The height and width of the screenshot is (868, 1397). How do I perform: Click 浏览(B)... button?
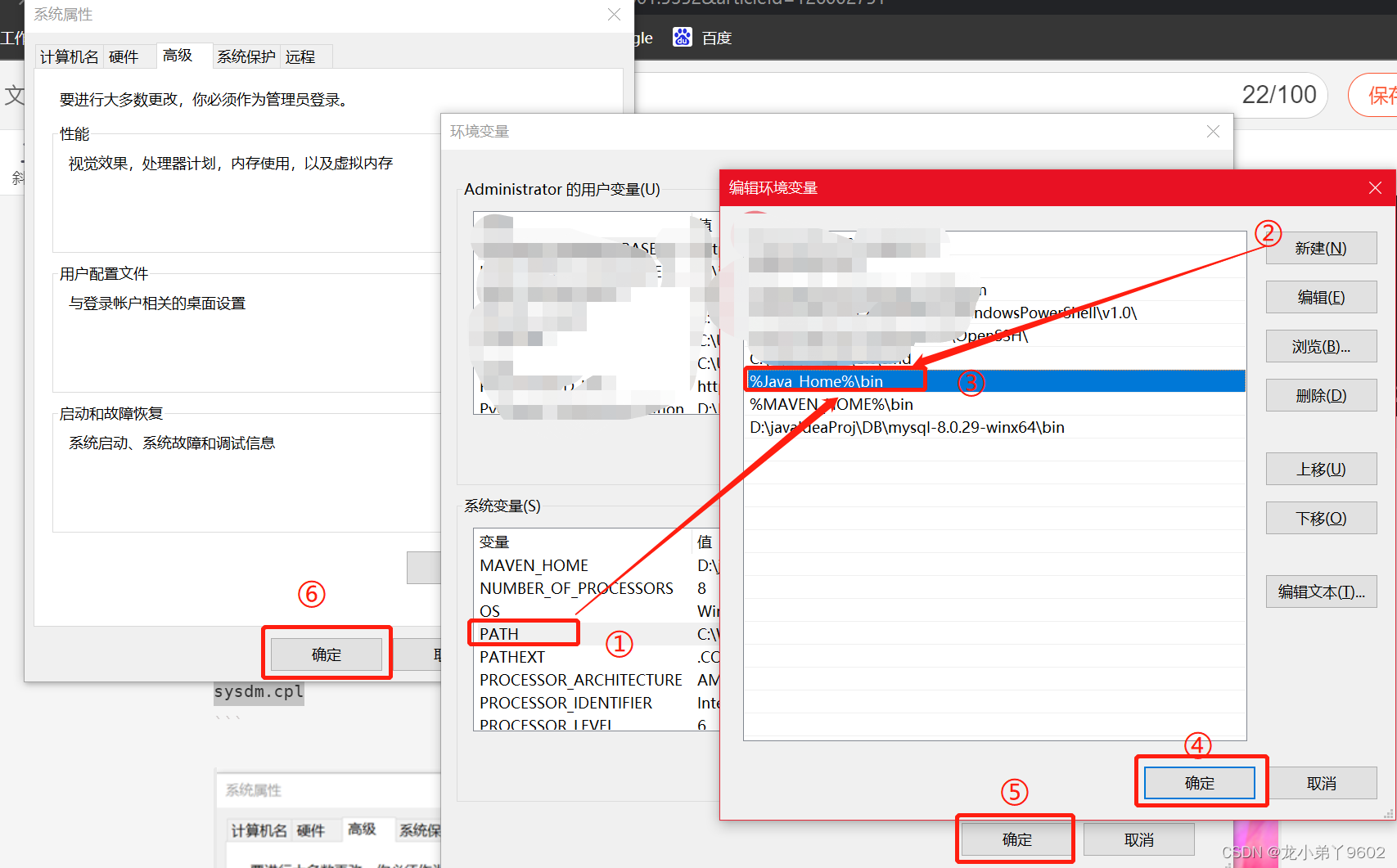click(1321, 346)
